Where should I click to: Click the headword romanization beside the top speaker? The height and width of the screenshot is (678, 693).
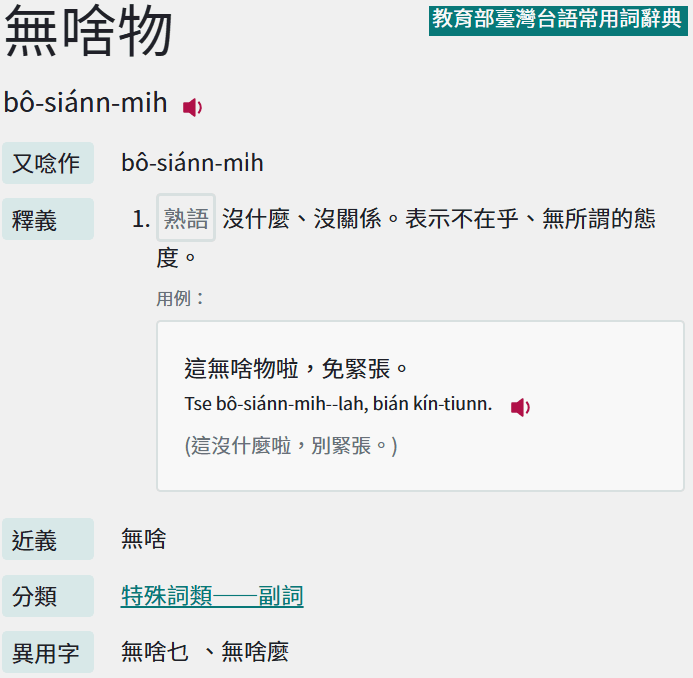coord(85,103)
